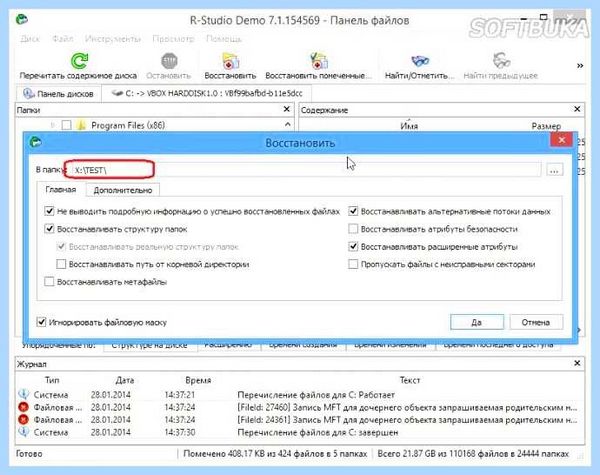Switch to the Главная tab
This screenshot has width=600, height=475.
[60, 189]
